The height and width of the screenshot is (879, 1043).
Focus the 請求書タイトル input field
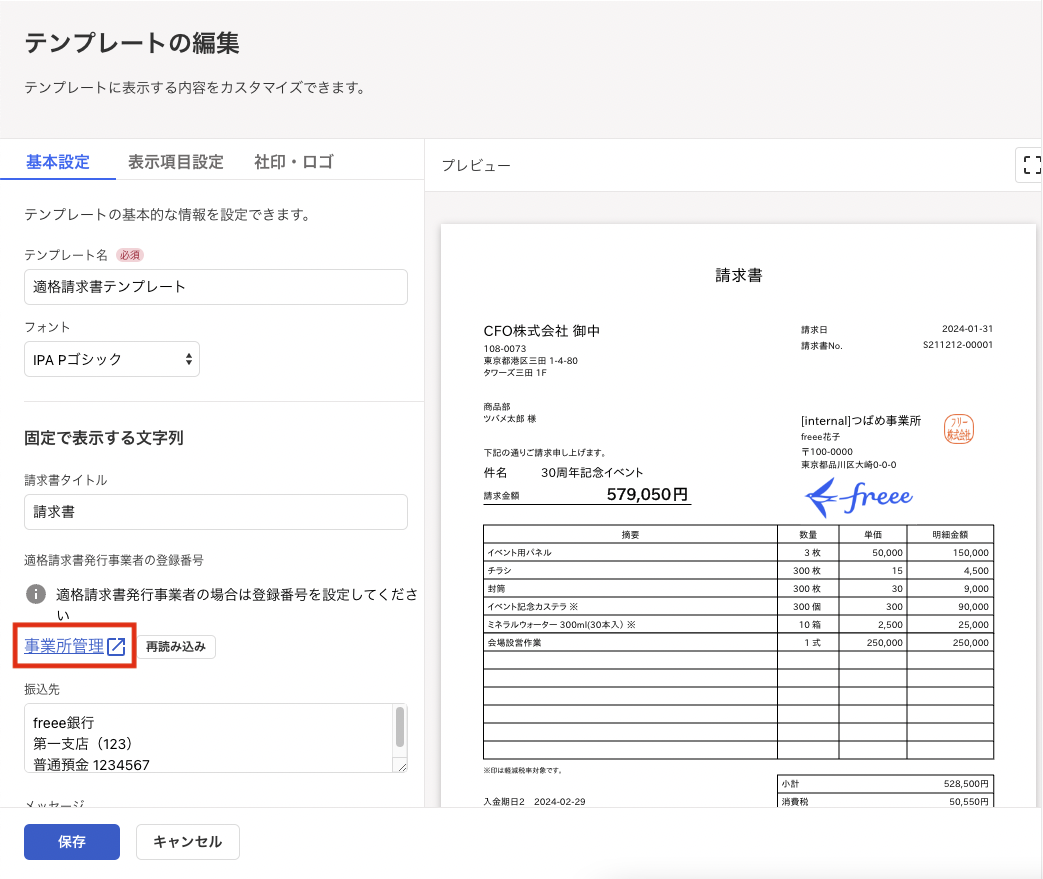click(216, 512)
